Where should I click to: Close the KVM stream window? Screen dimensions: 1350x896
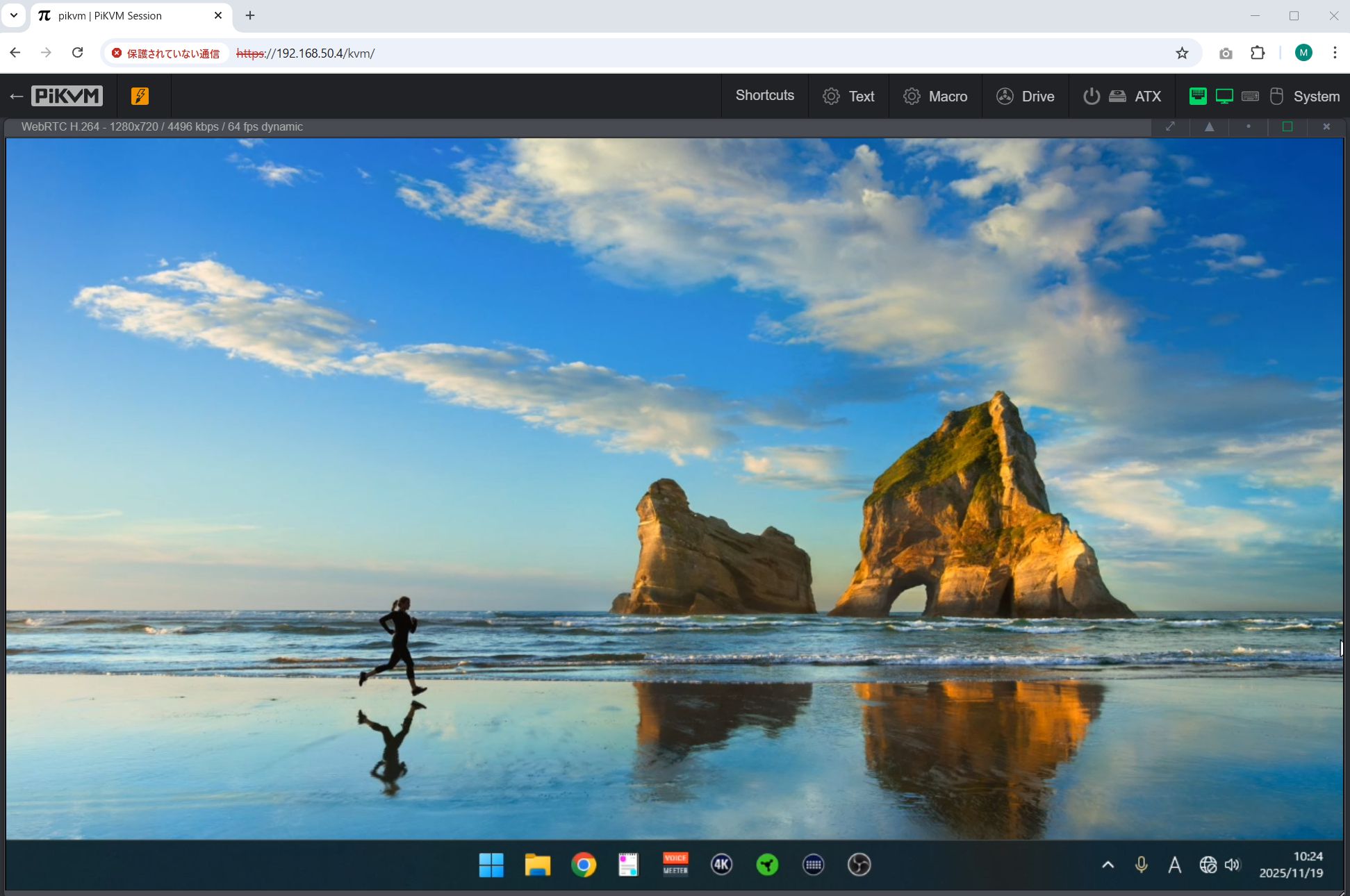point(1326,126)
